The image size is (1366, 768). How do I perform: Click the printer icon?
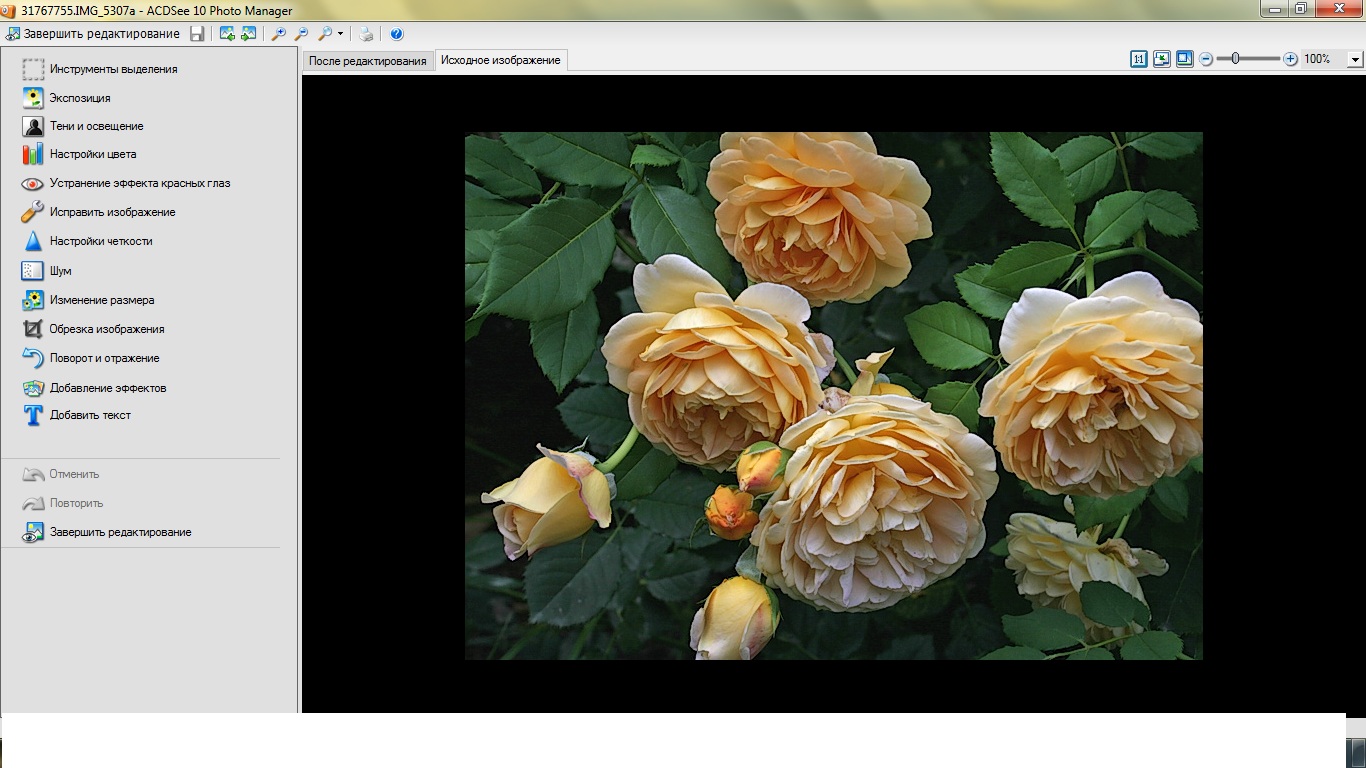(366, 34)
